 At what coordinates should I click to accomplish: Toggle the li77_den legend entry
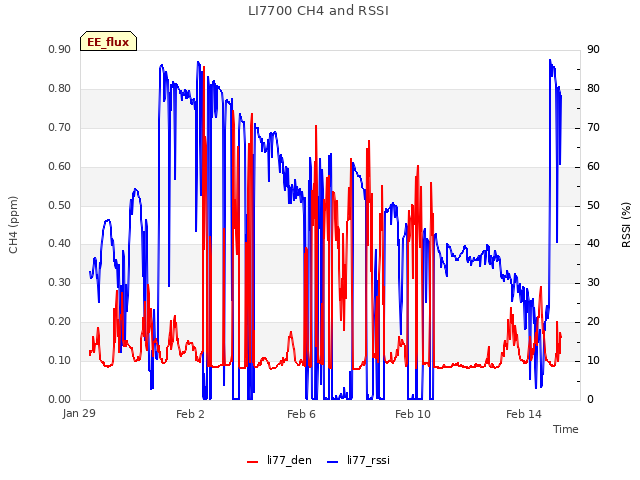(x=280, y=460)
